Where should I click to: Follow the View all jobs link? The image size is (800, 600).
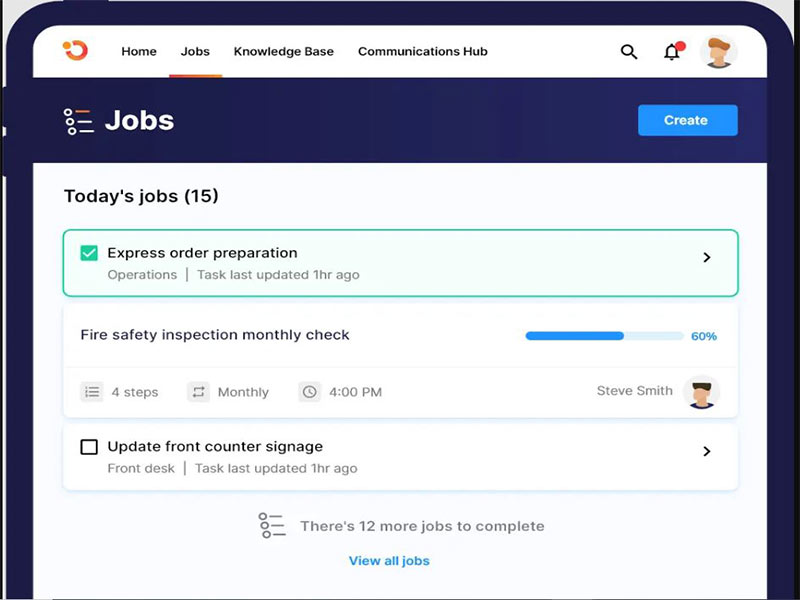pyautogui.click(x=389, y=561)
